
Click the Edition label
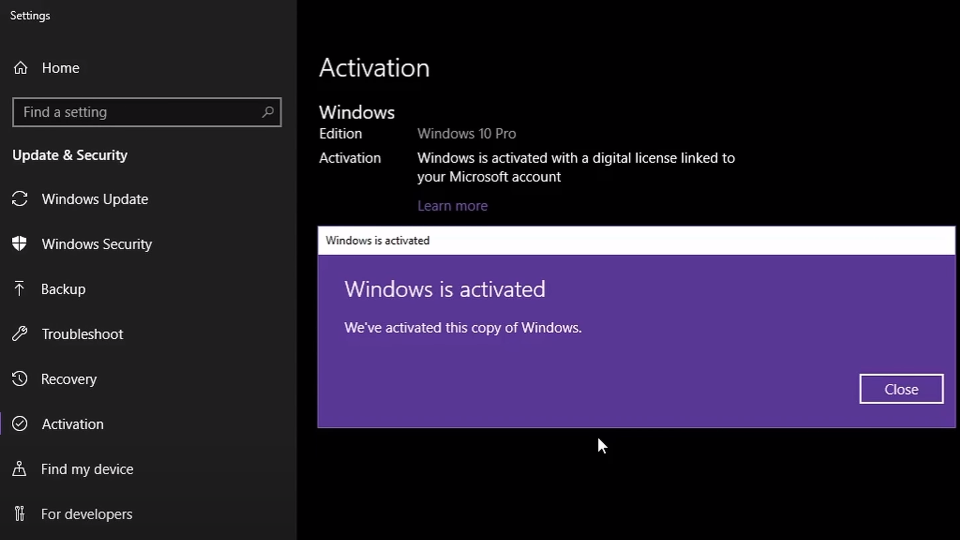[x=340, y=133]
